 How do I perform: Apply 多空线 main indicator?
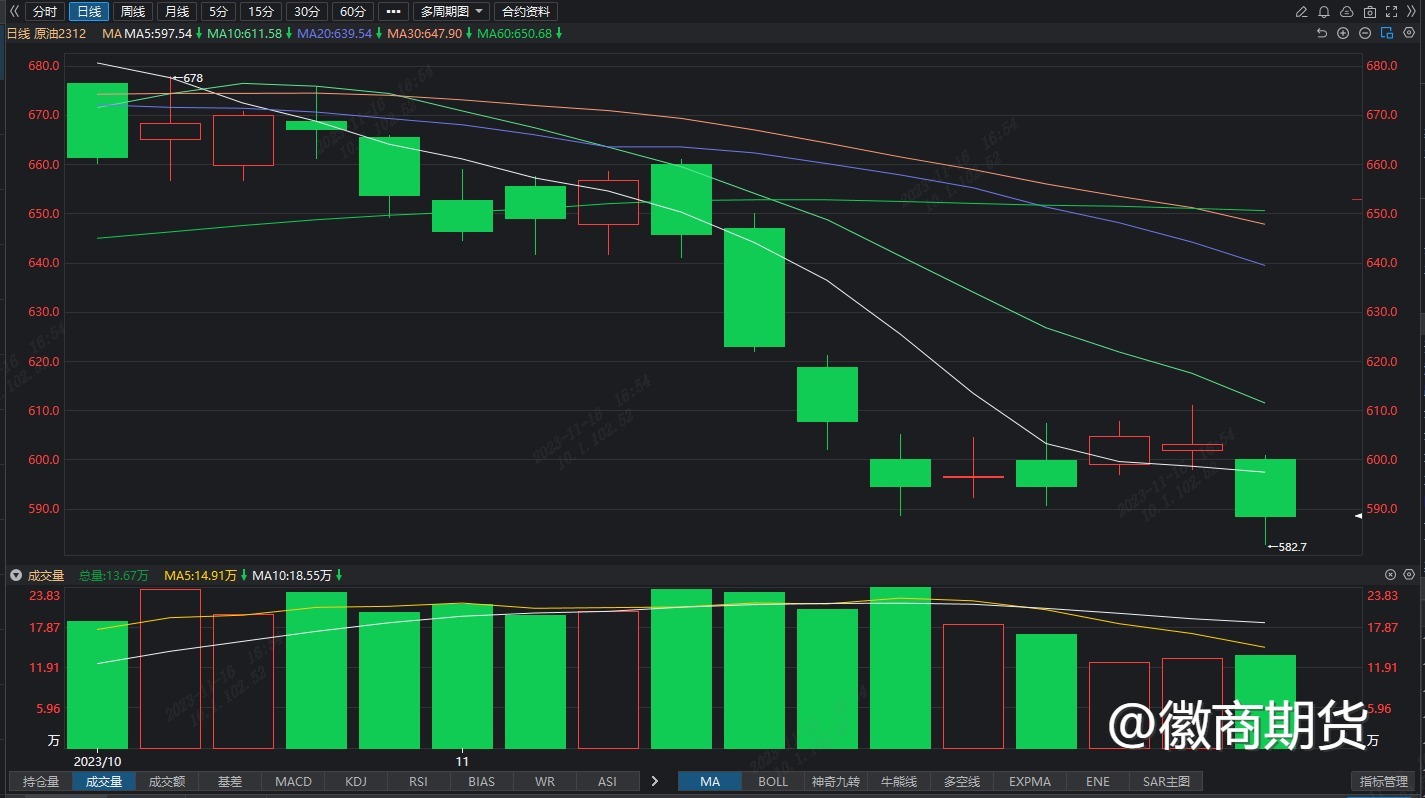[x=962, y=781]
